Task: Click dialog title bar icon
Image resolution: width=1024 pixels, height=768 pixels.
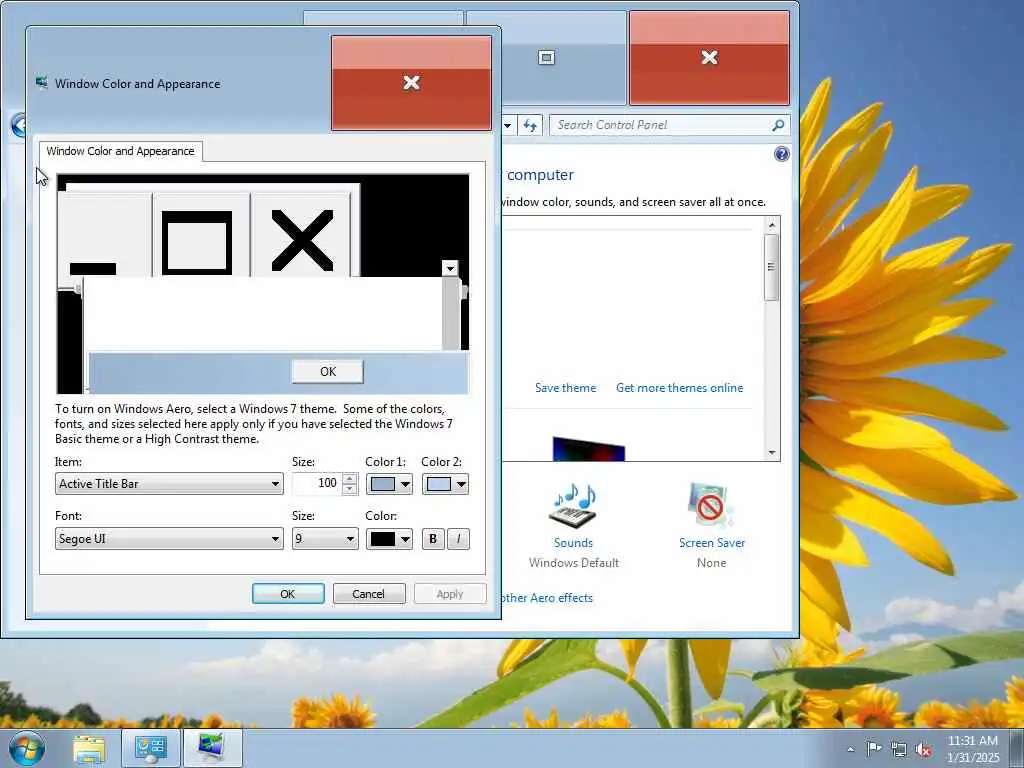Action: point(42,83)
